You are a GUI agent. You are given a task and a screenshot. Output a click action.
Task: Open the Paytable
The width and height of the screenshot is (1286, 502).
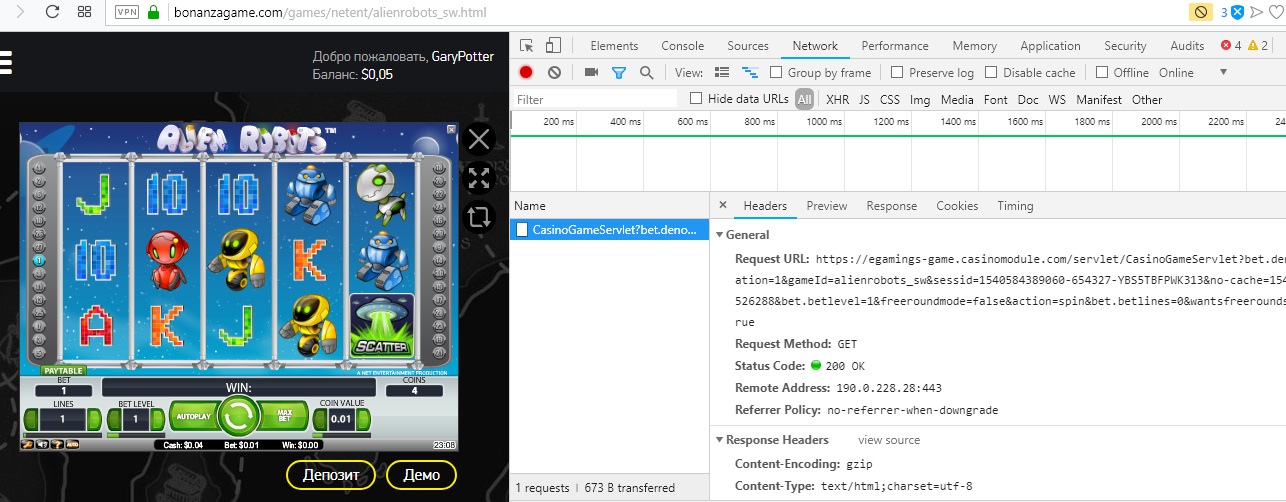tap(62, 371)
